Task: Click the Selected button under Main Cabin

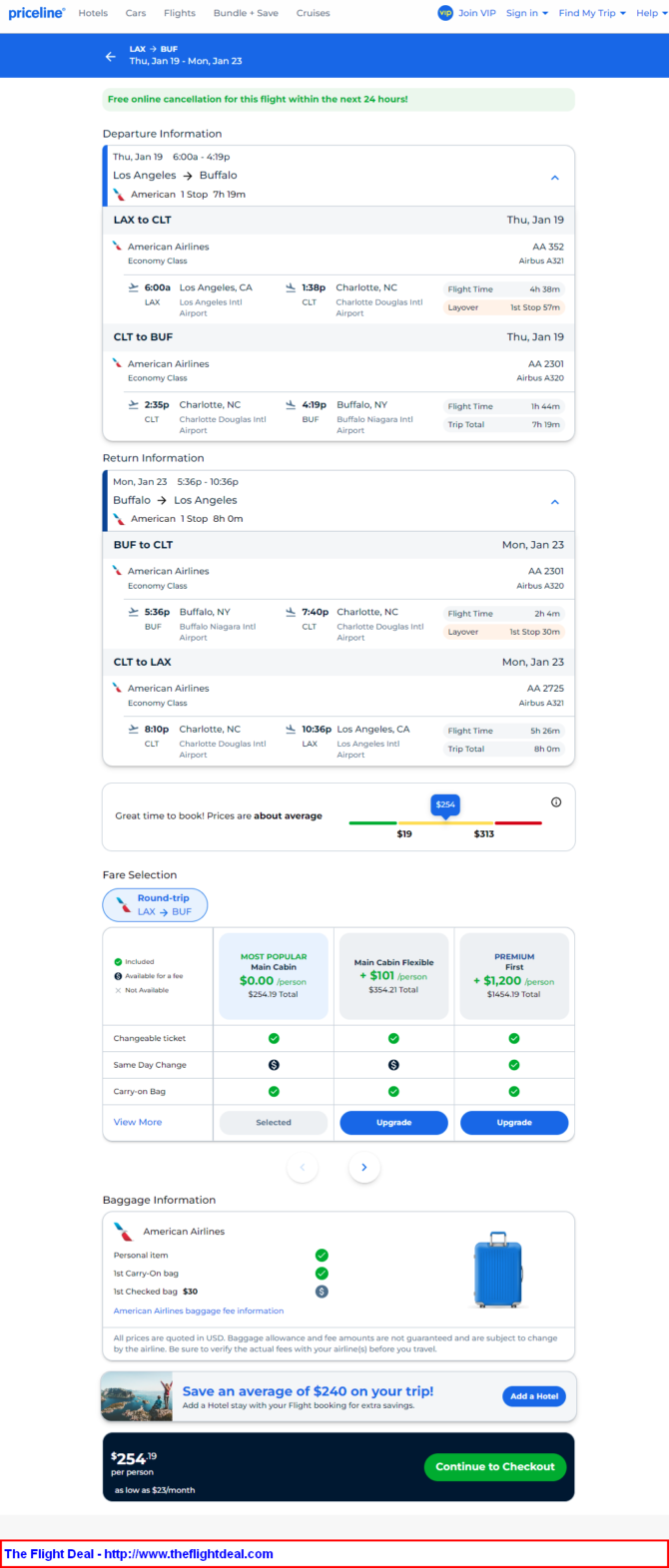Action: pos(274,1123)
